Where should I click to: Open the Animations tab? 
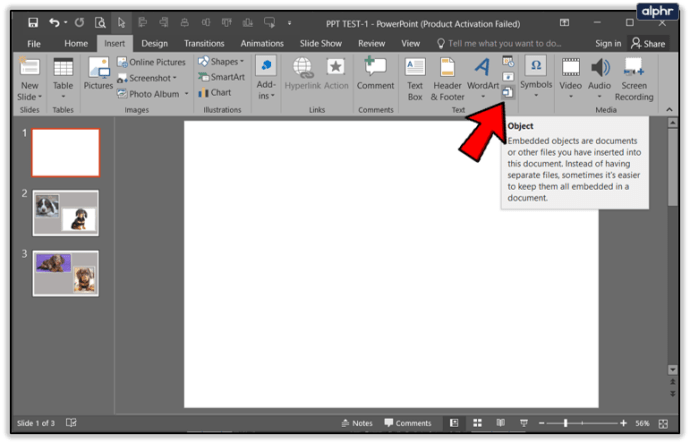click(262, 44)
